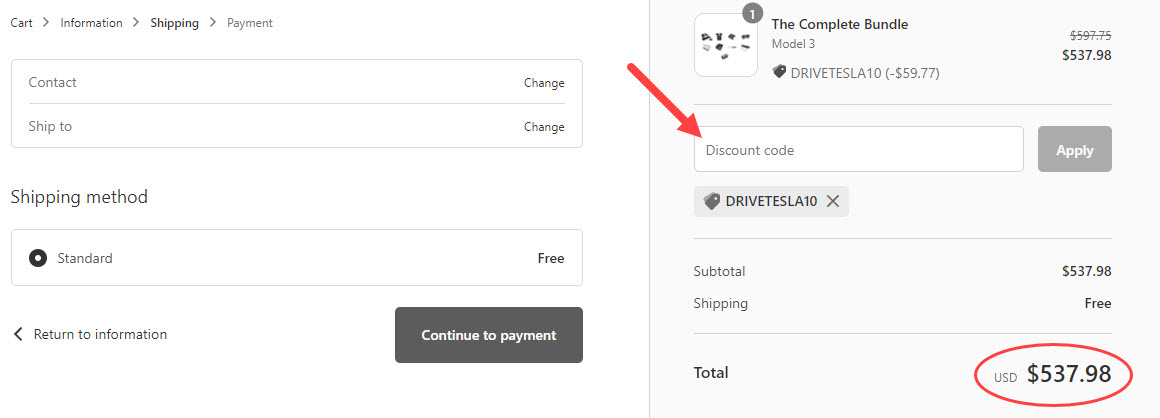Select the Standard shipping radio button

click(x=38, y=258)
